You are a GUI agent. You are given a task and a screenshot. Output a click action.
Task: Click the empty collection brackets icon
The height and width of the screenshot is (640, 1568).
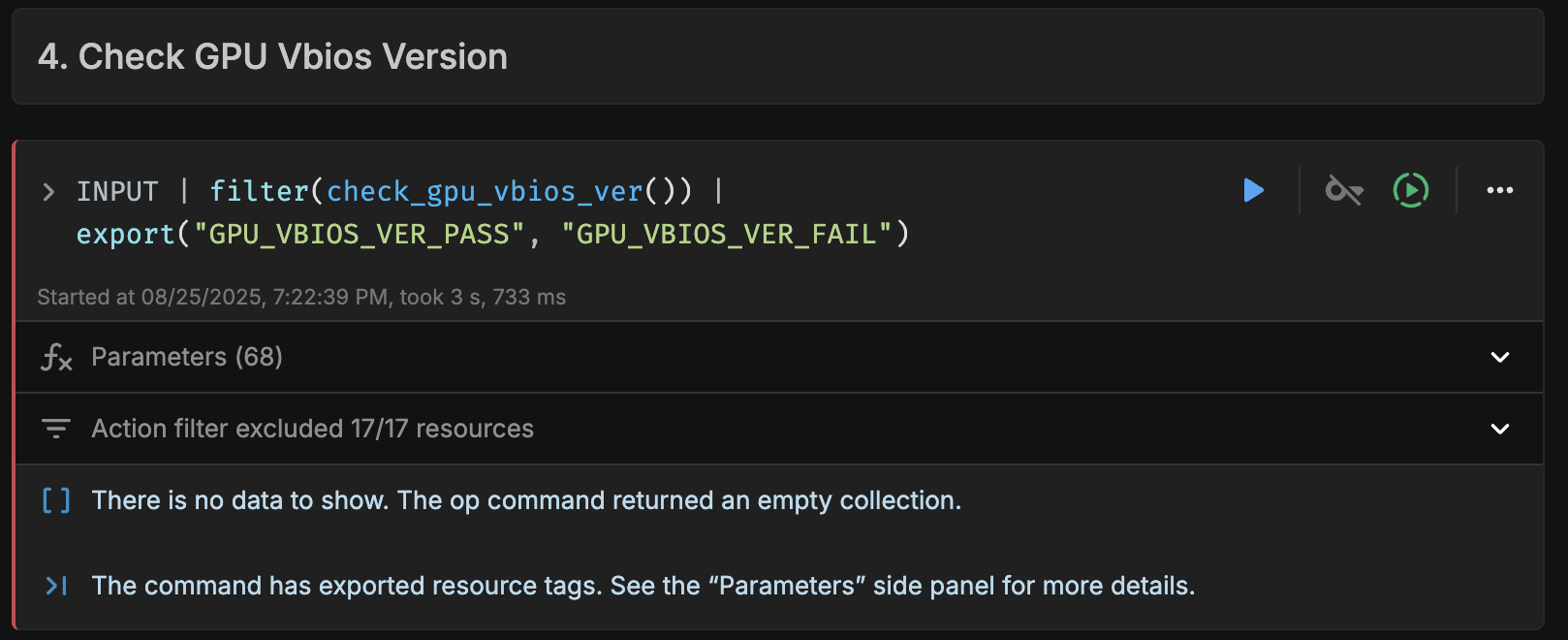point(56,500)
